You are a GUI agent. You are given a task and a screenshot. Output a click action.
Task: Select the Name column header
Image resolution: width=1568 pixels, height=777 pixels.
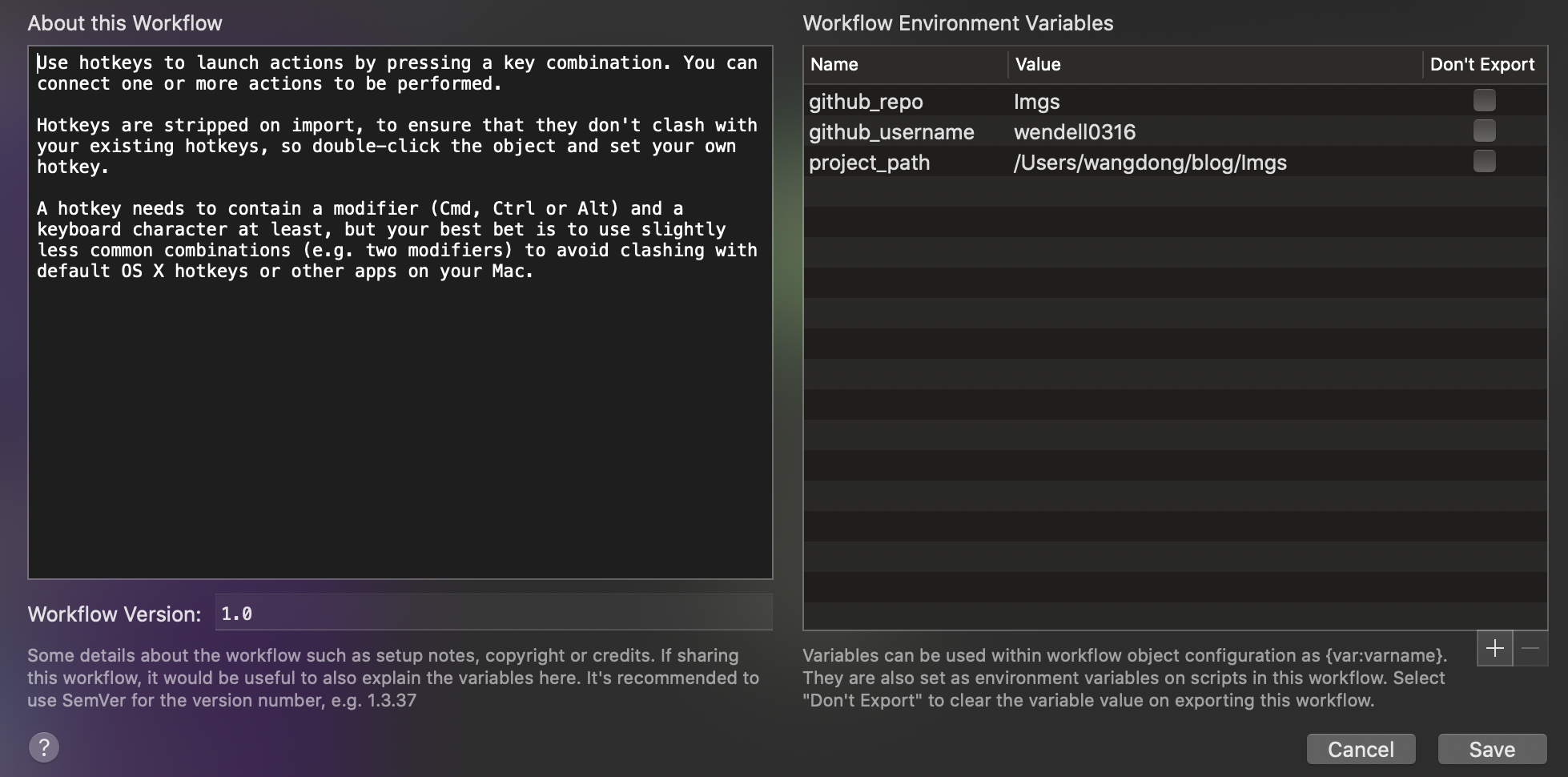point(834,65)
